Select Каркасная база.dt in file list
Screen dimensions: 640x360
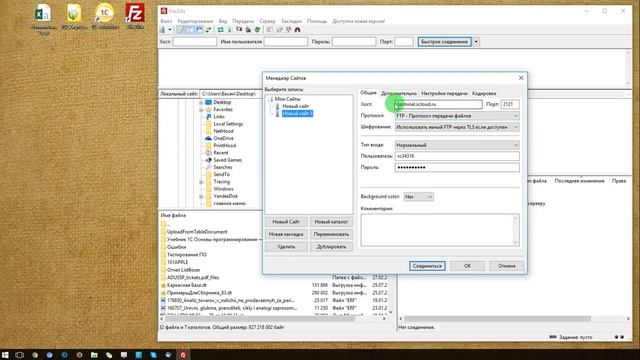point(187,285)
